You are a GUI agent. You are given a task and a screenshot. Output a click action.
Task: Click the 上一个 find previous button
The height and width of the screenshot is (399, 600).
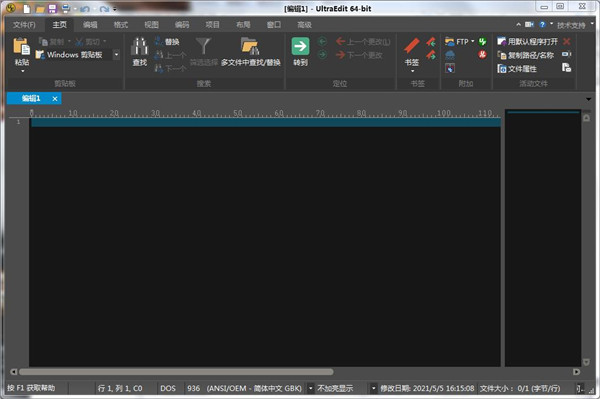tap(170, 55)
